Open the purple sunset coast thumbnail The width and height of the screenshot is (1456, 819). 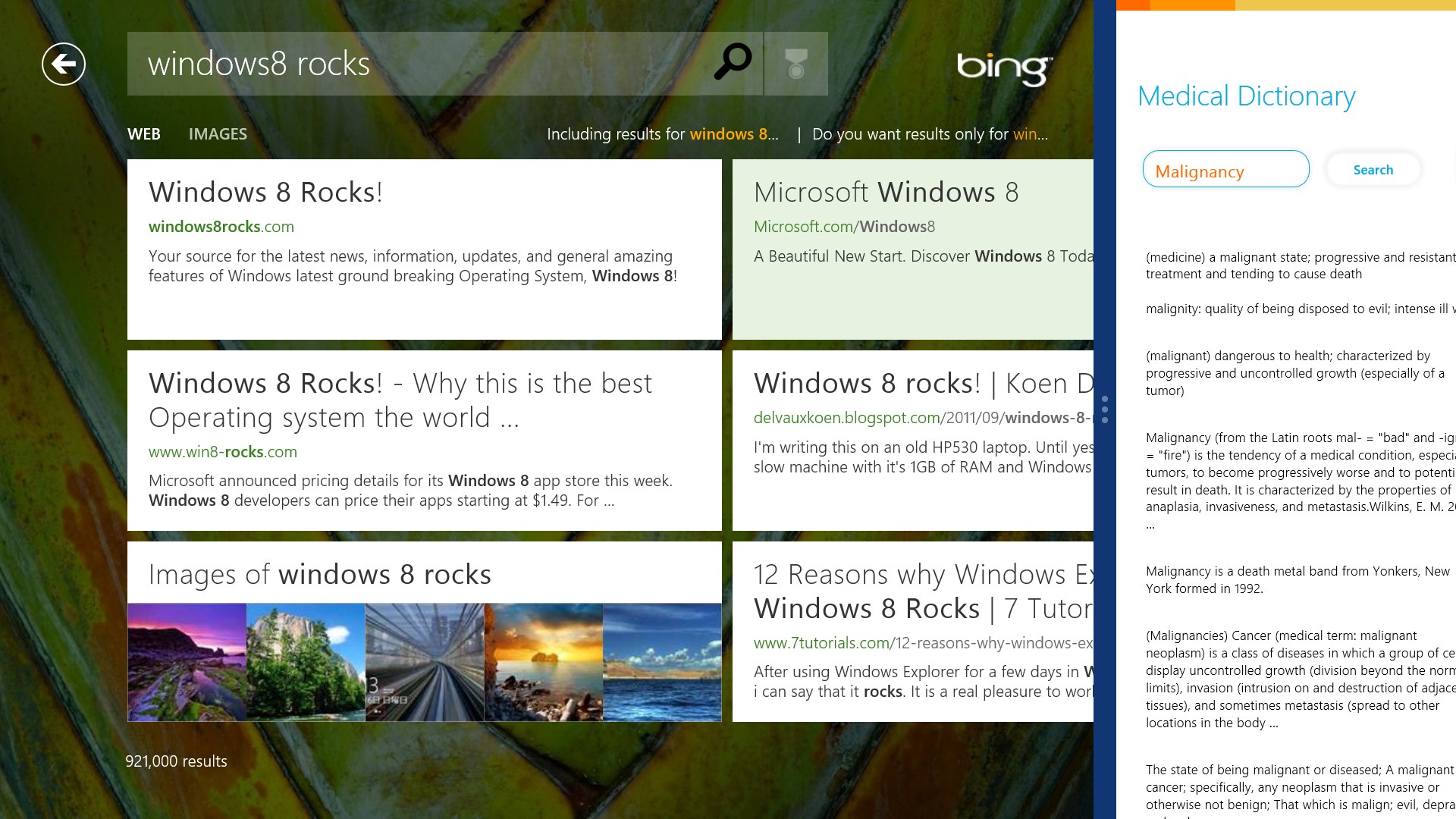click(x=187, y=662)
